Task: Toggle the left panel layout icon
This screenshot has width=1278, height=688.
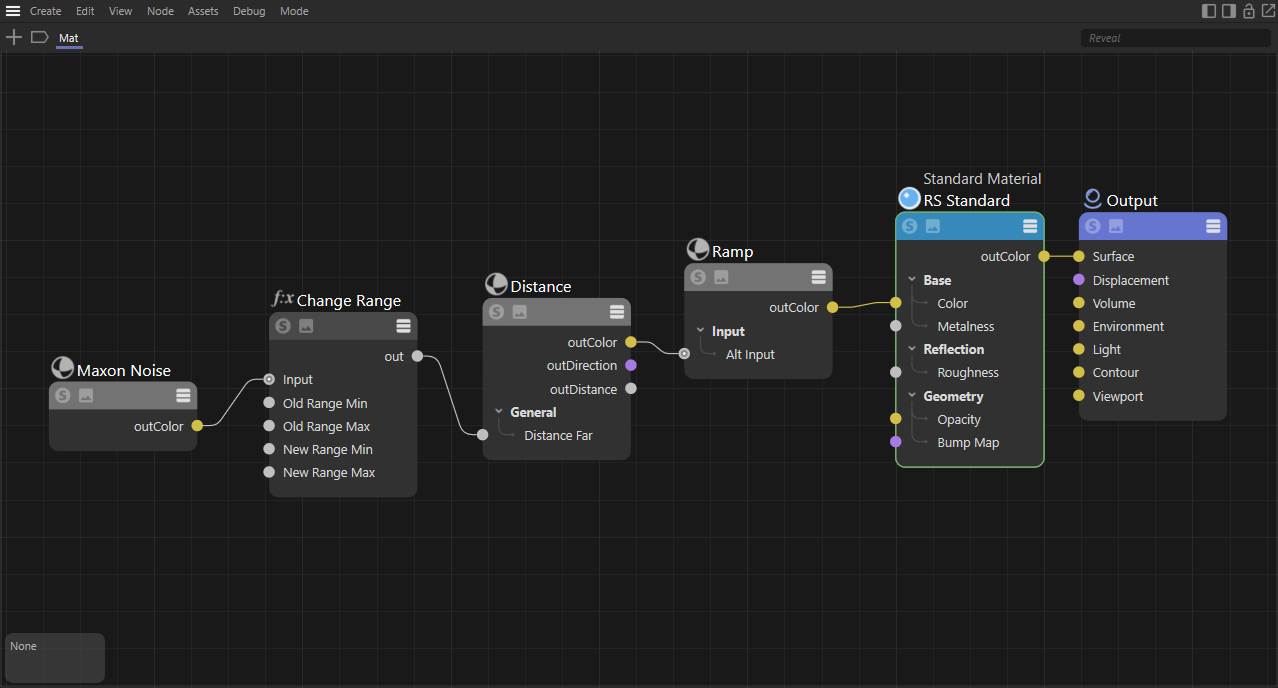Action: [x=1209, y=11]
